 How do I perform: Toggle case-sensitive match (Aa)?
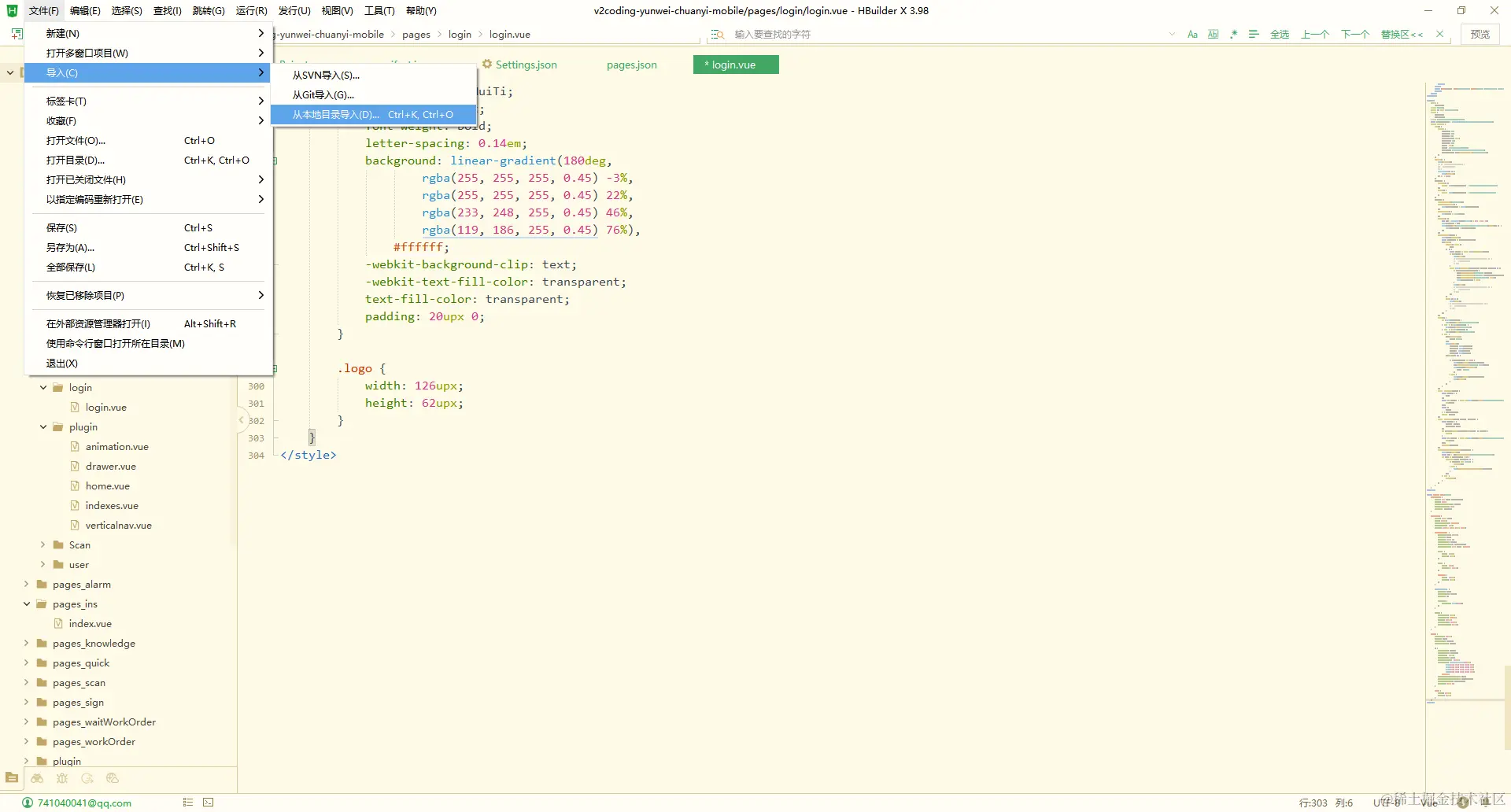(x=1192, y=35)
